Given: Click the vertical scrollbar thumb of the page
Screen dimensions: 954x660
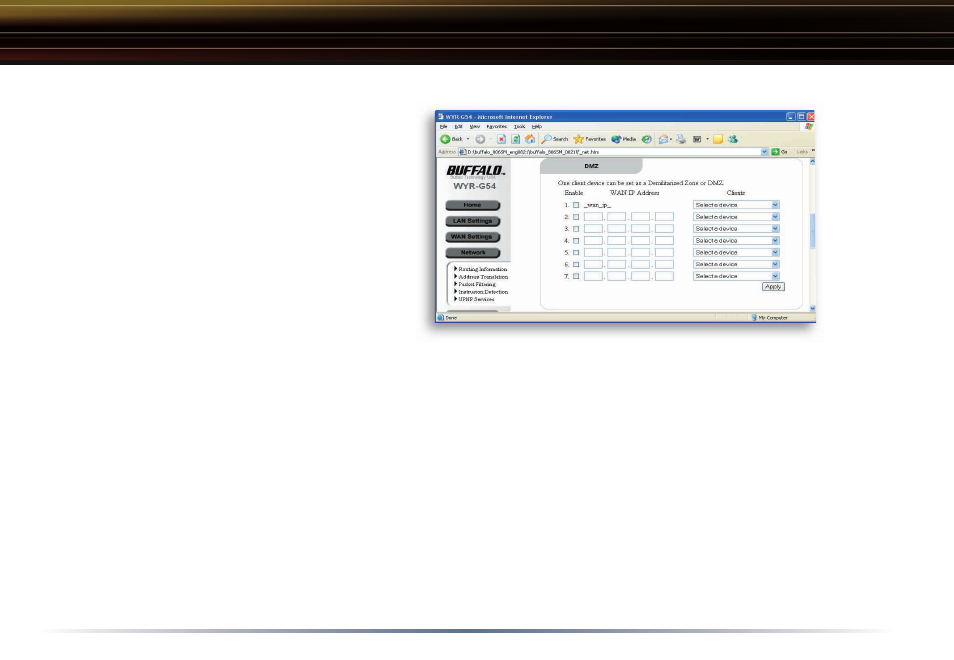Looking at the screenshot, I should tap(812, 231).
